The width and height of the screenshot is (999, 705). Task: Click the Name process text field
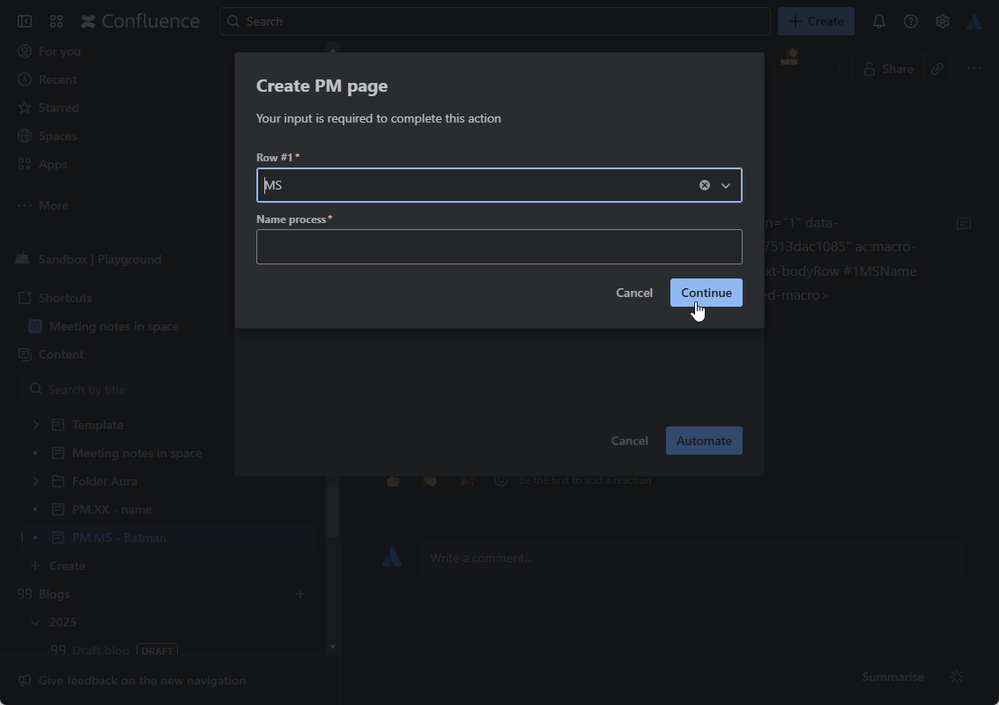coord(499,246)
